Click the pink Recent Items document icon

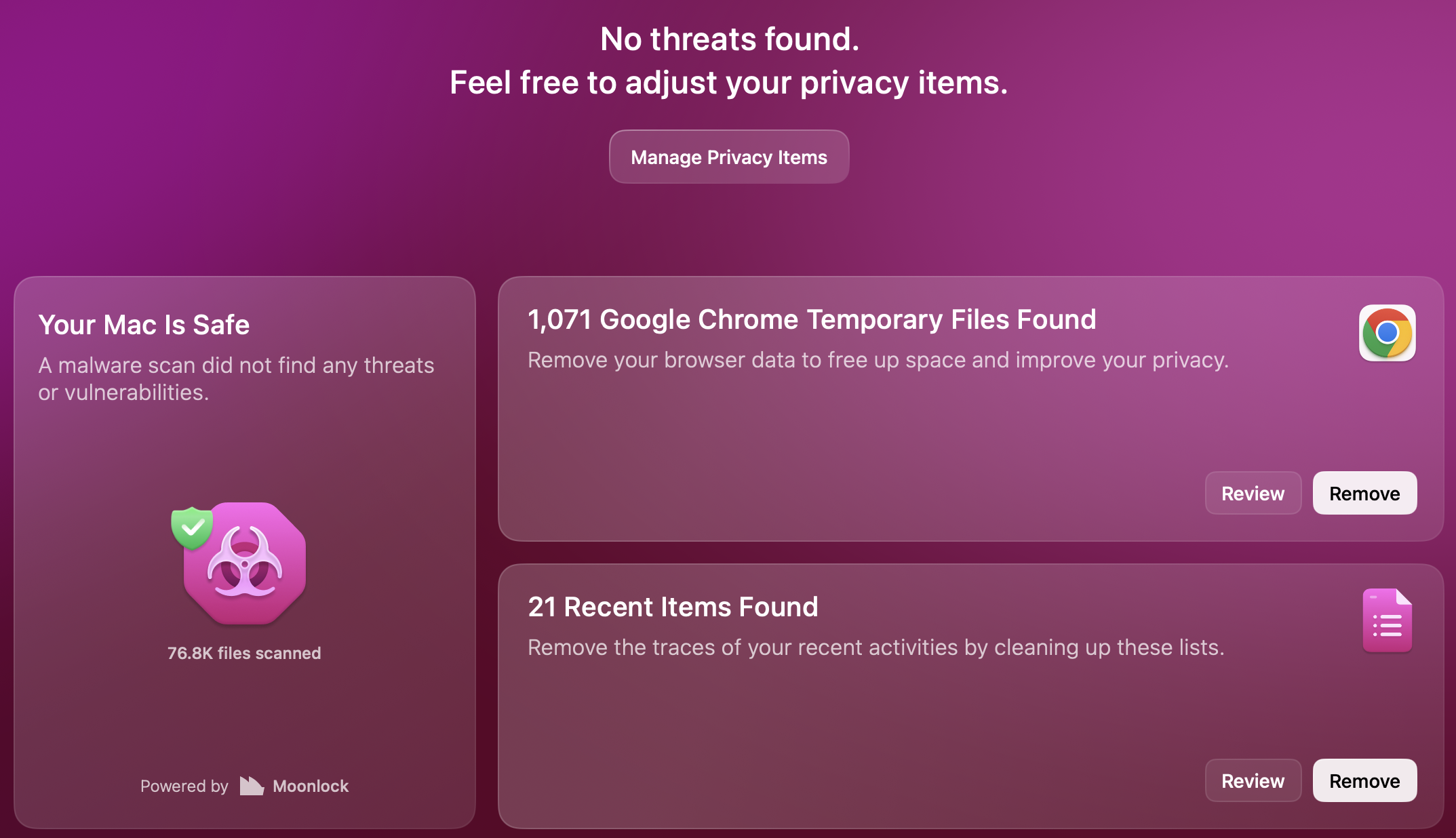1387,620
